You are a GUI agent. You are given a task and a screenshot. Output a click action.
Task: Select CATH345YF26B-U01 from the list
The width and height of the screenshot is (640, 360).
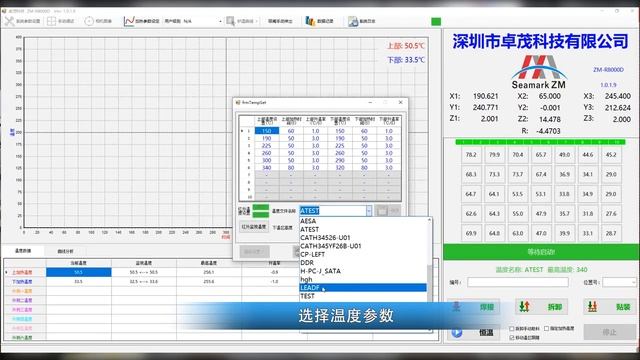point(363,246)
